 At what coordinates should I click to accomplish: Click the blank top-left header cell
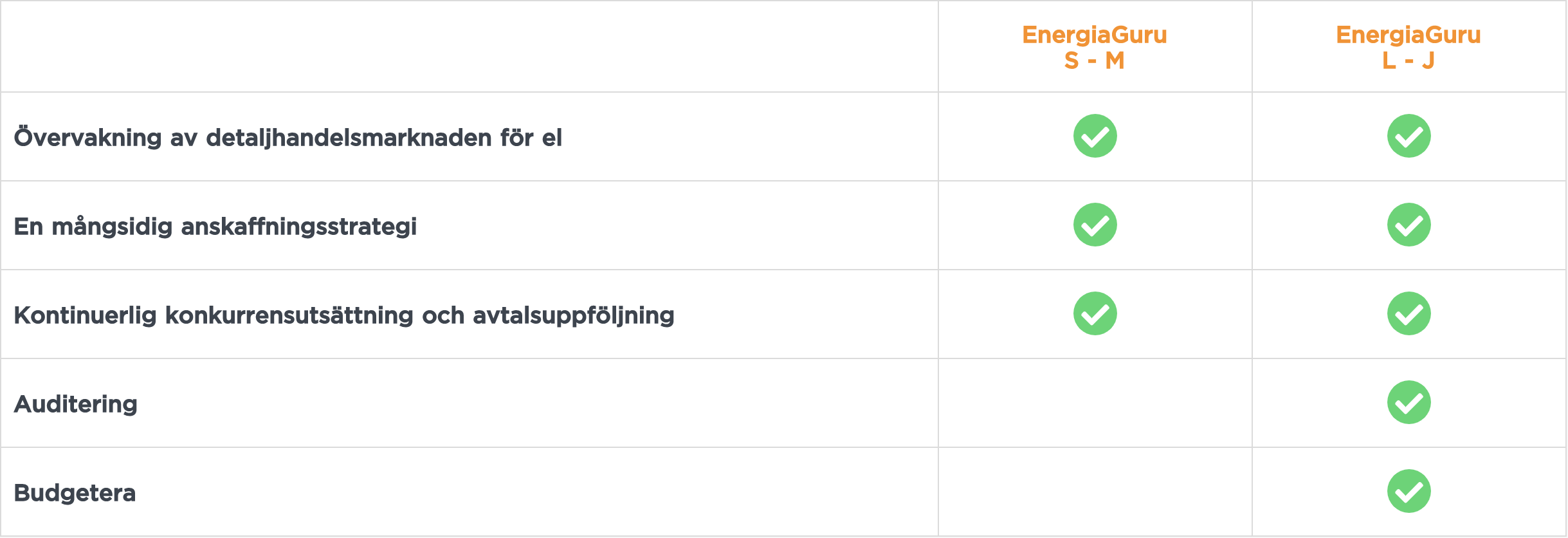[x=469, y=46]
